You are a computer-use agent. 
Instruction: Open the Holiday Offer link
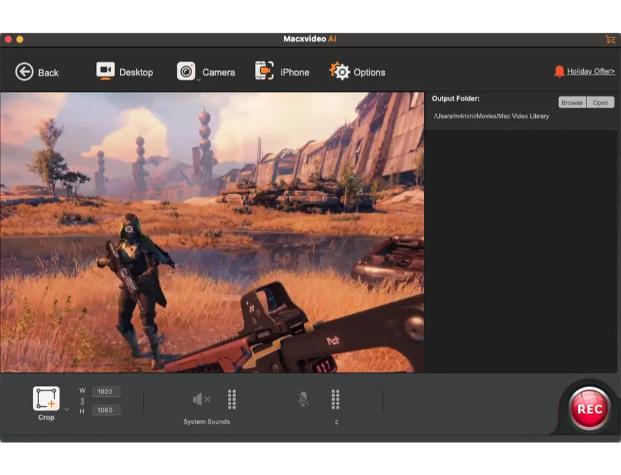coord(591,71)
